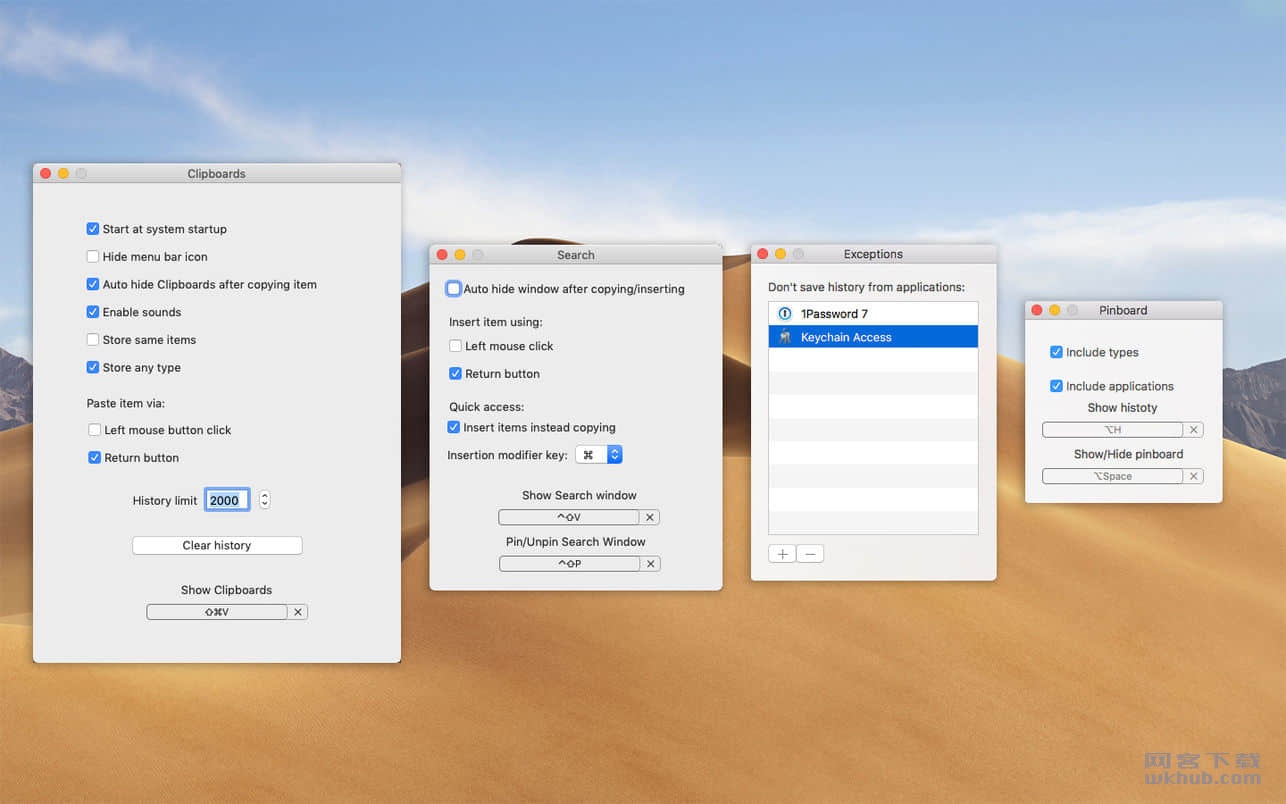Click the Keychain Access app icon
This screenshot has height=804, width=1286.
tap(785, 337)
